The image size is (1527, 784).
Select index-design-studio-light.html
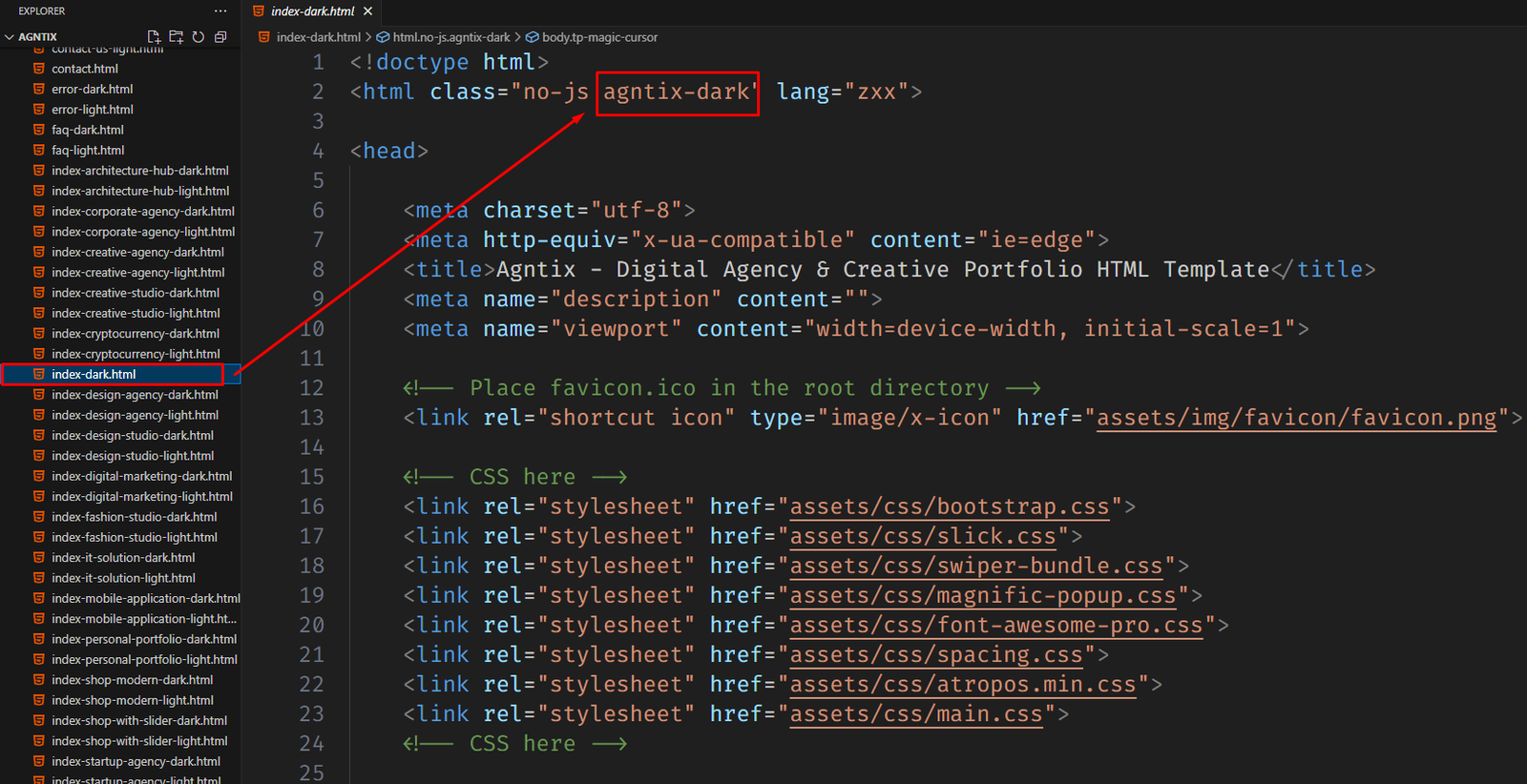133,456
